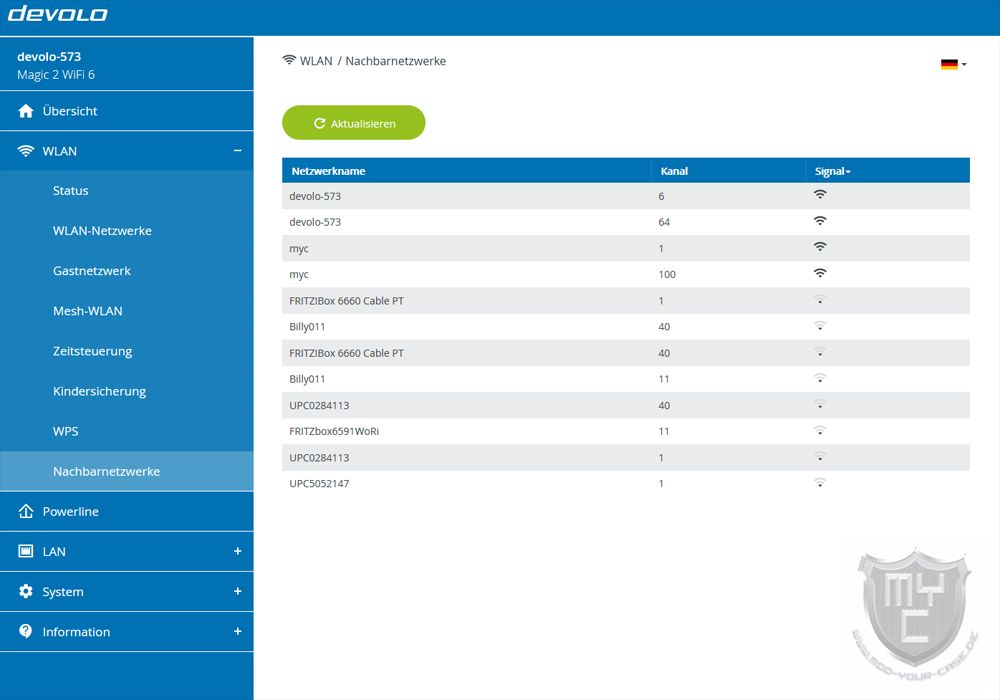The height and width of the screenshot is (700, 1000).
Task: Click the home icon beside Übersicht
Action: pyautogui.click(x=26, y=111)
